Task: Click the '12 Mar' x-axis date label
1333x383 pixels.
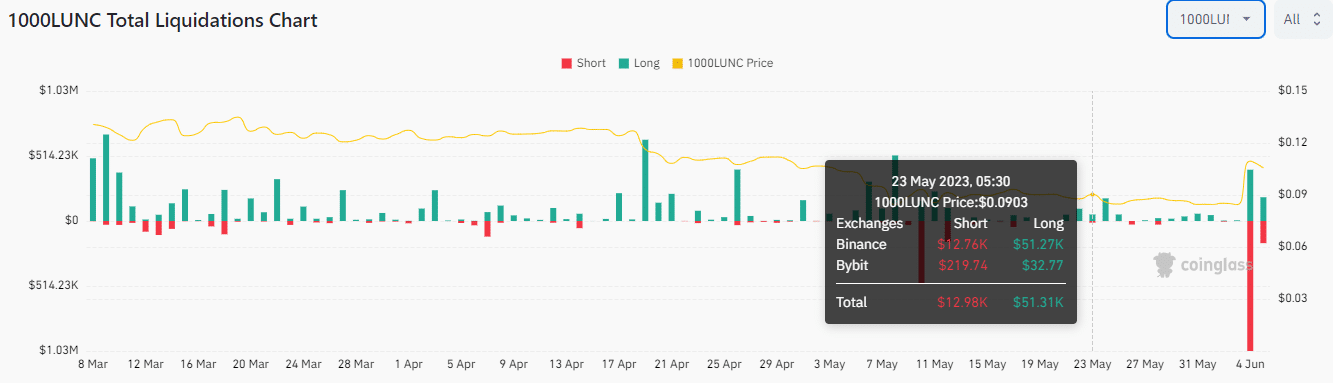Action: point(145,364)
